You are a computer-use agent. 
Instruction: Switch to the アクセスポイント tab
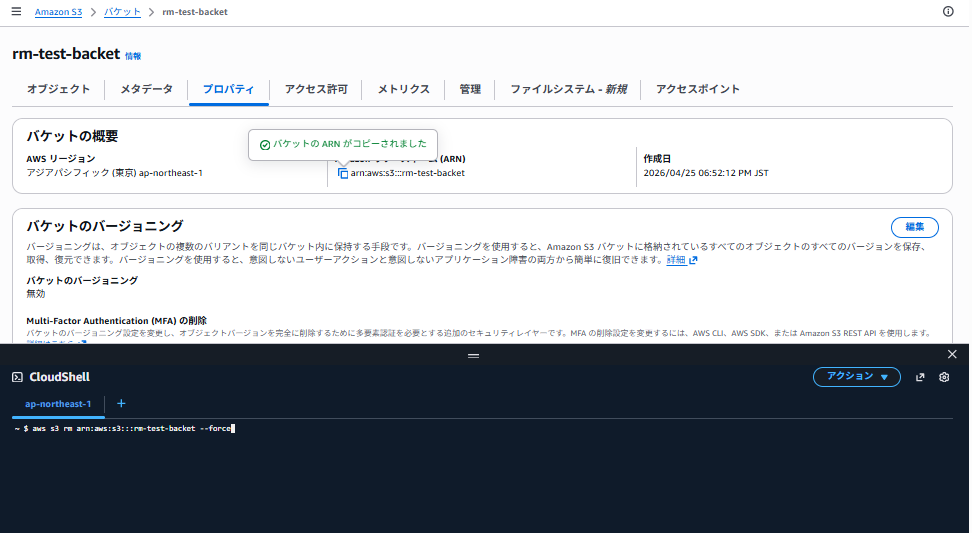coord(698,89)
